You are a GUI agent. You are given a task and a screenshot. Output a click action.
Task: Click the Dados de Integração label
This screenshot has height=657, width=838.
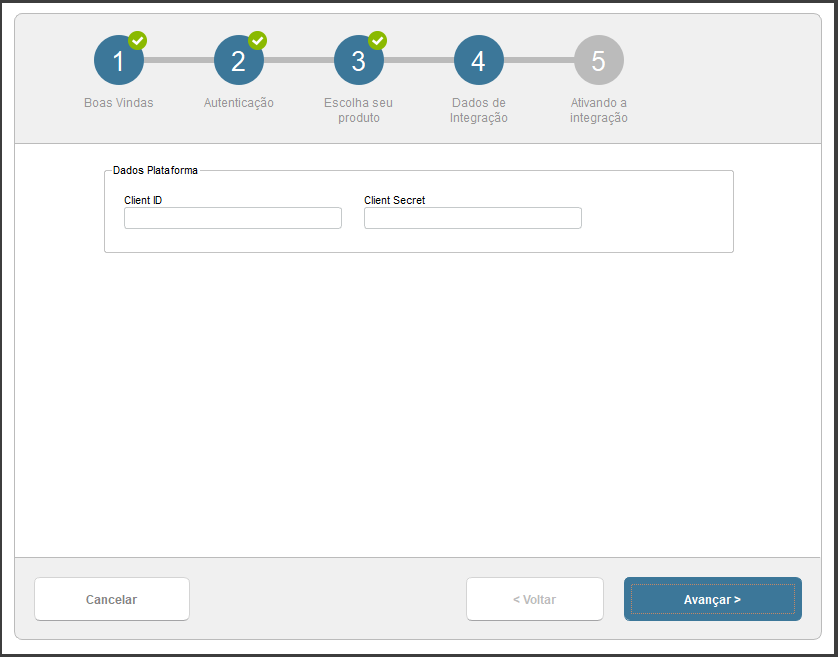pos(479,110)
